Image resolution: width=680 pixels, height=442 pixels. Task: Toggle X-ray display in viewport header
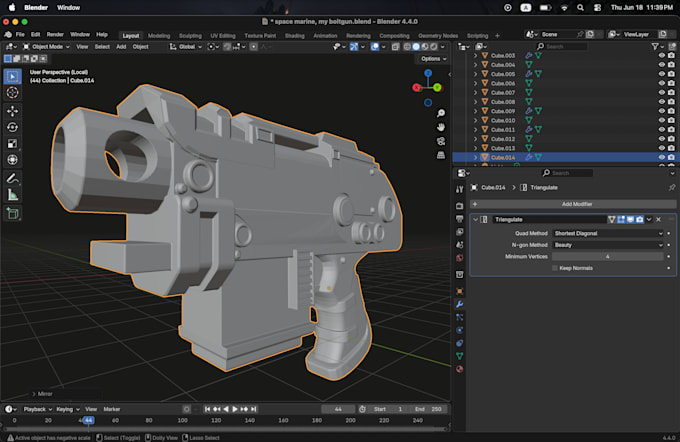pos(396,47)
